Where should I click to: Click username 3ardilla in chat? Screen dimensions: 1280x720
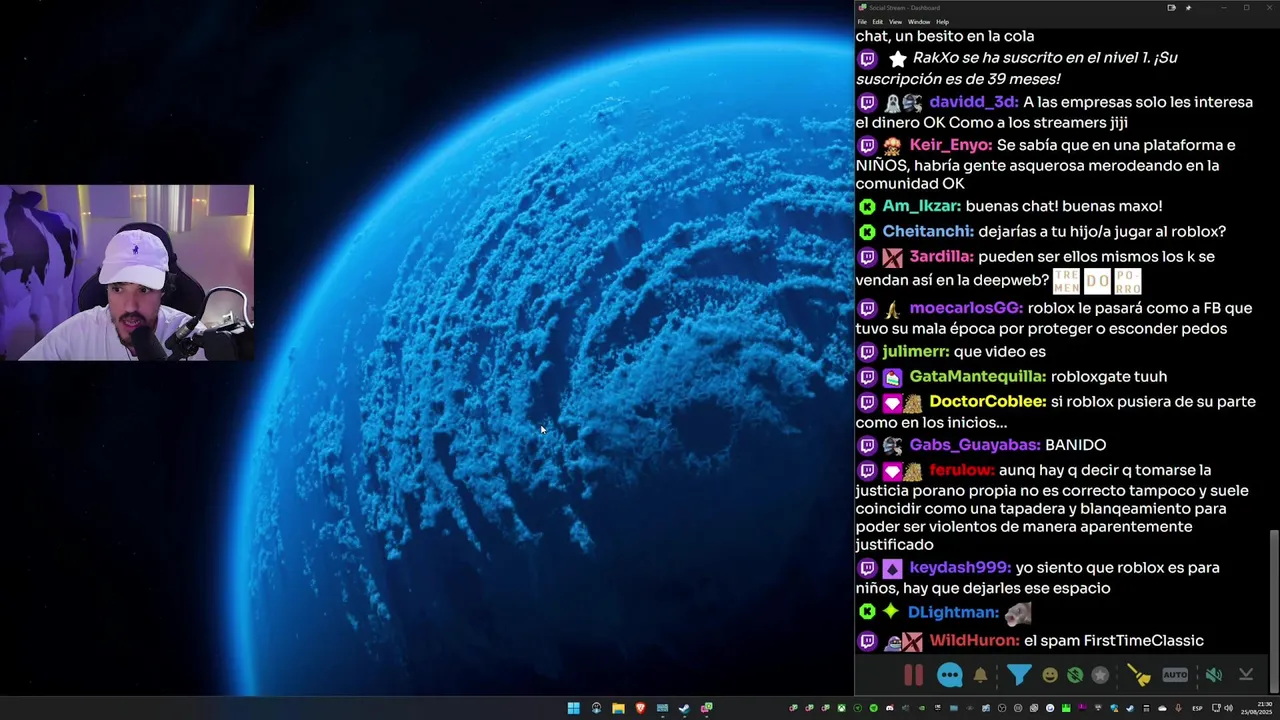(941, 256)
